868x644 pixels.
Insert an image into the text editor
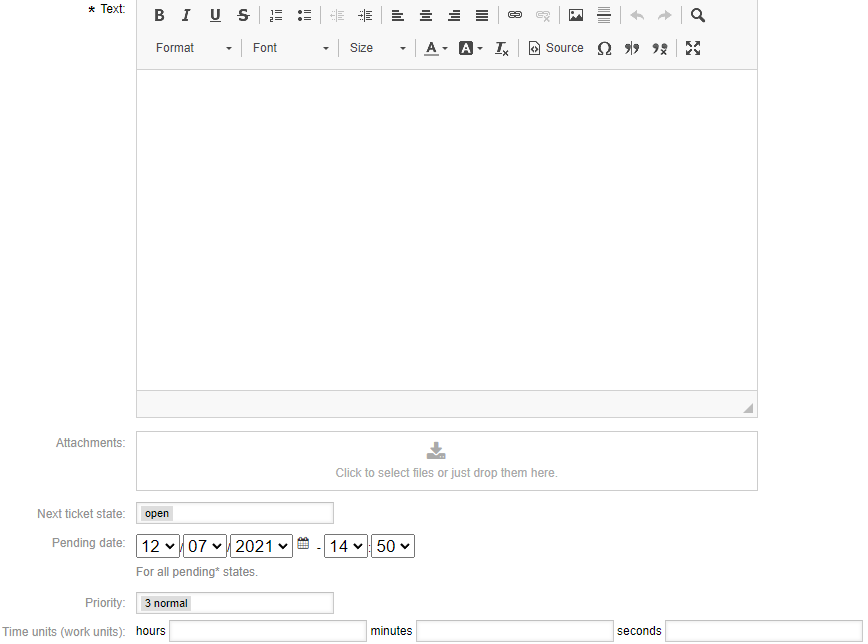point(575,15)
